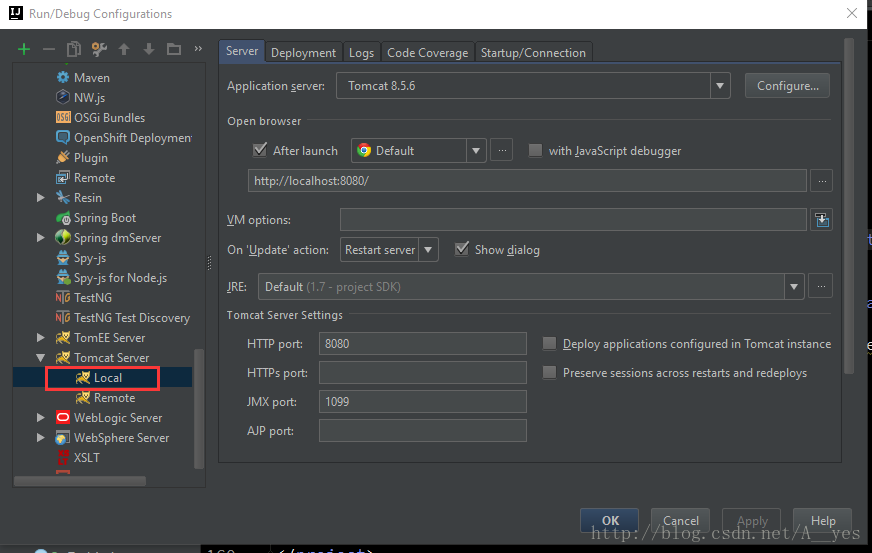This screenshot has width=872, height=553.
Task: Copy configuration using the copy icon
Action: coord(73,50)
